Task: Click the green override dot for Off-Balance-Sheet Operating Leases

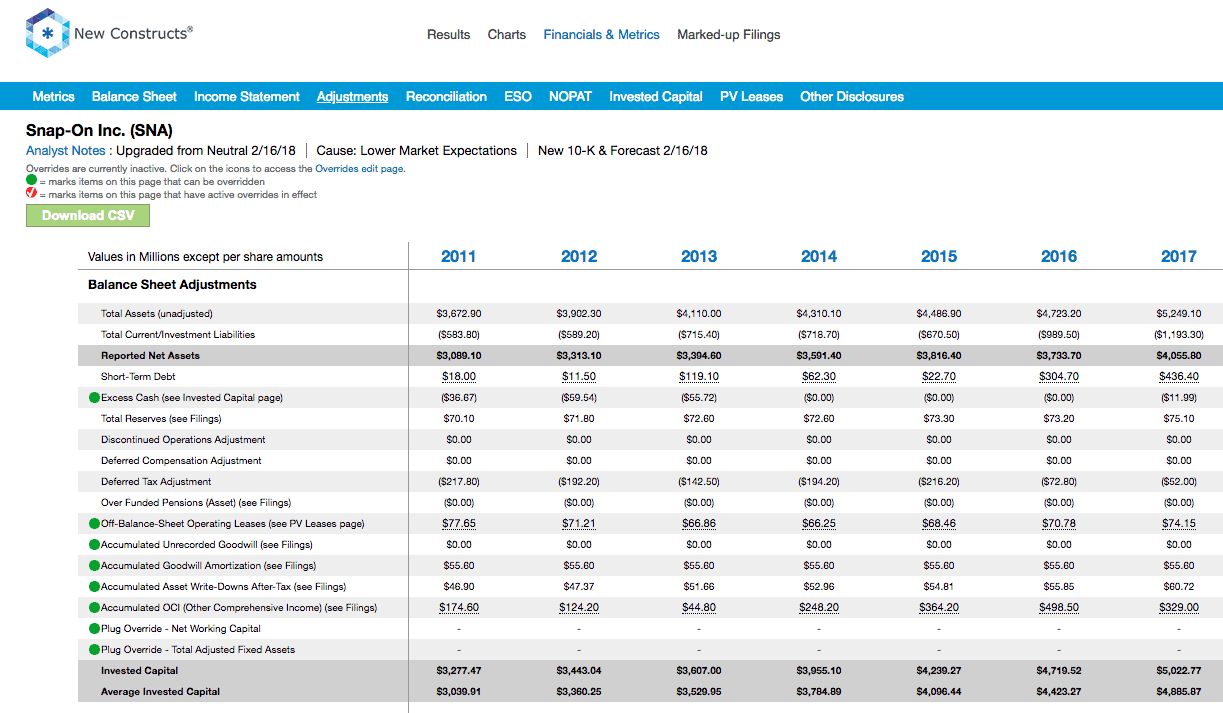Action: [x=95, y=524]
